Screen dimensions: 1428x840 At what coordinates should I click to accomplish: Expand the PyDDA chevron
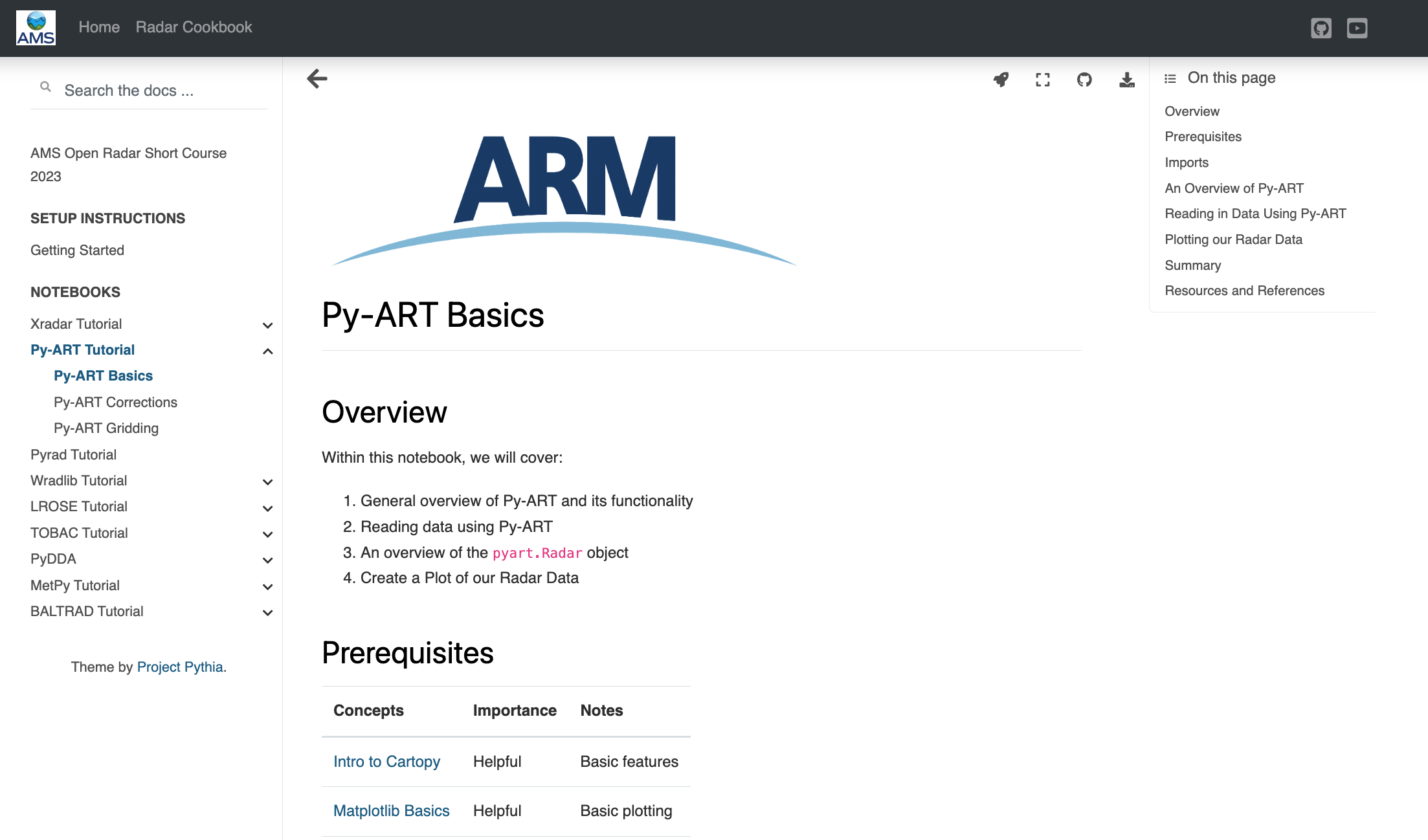(267, 560)
